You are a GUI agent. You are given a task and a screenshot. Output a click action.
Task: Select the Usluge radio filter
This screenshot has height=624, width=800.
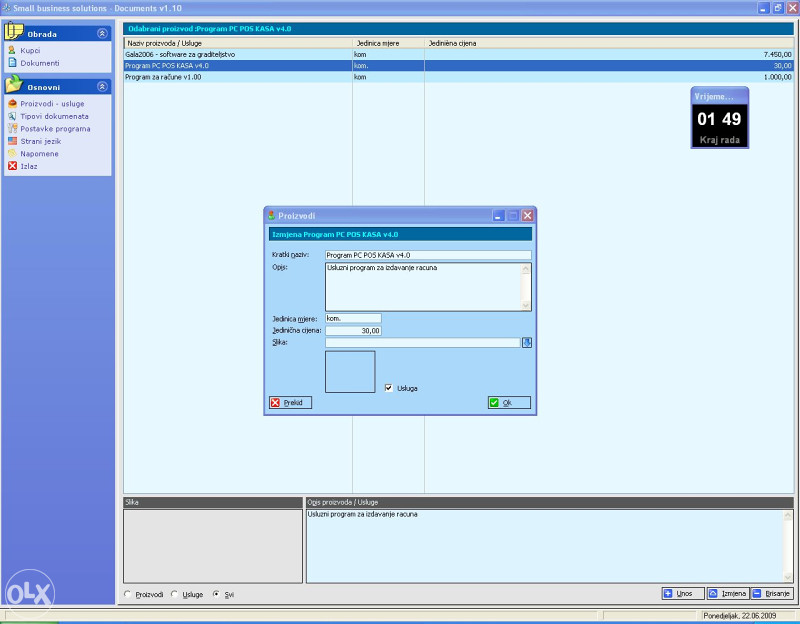174,594
